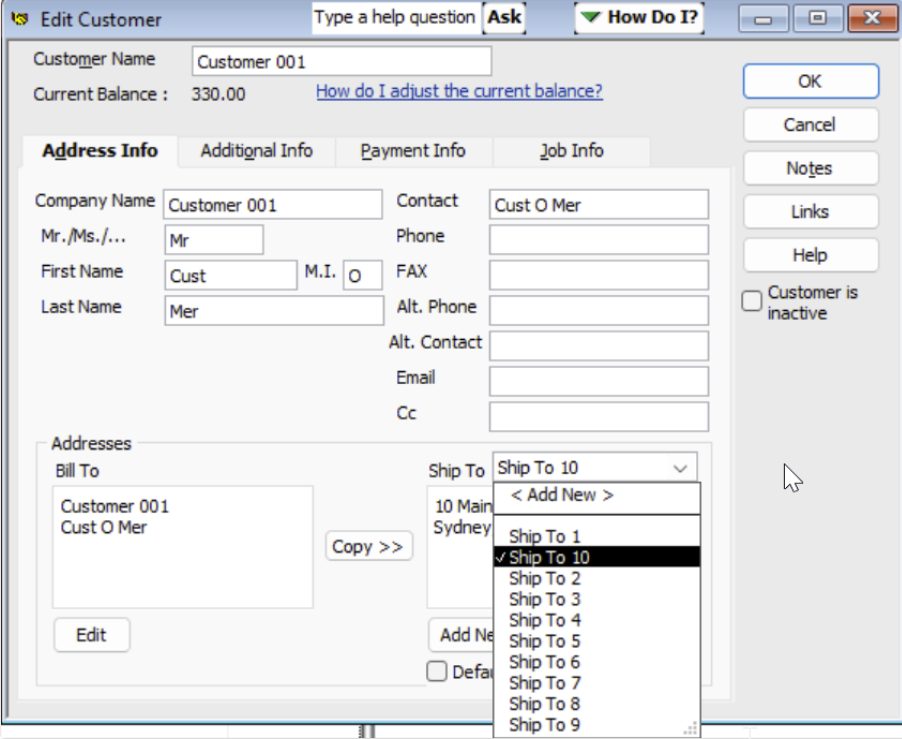Click Edit under Bill To address
This screenshot has height=739, width=902.
(91, 635)
